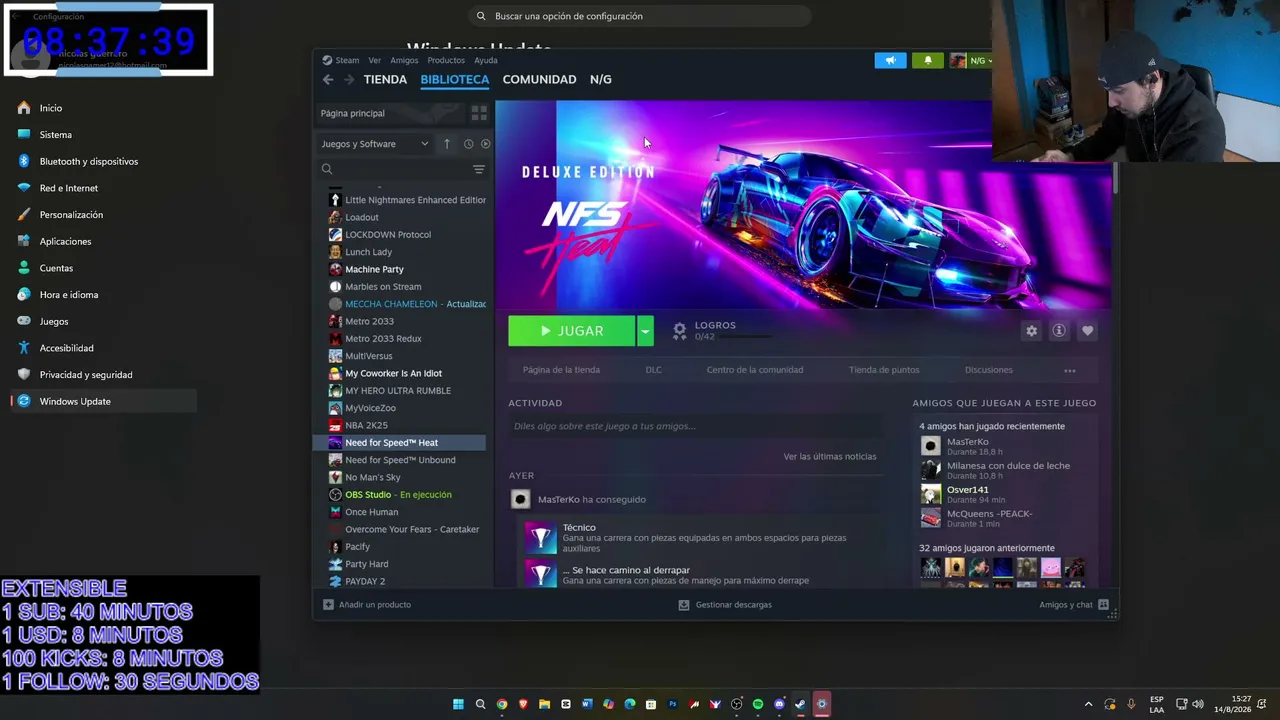Show hidden system tray icons chevron

pos(1089,704)
